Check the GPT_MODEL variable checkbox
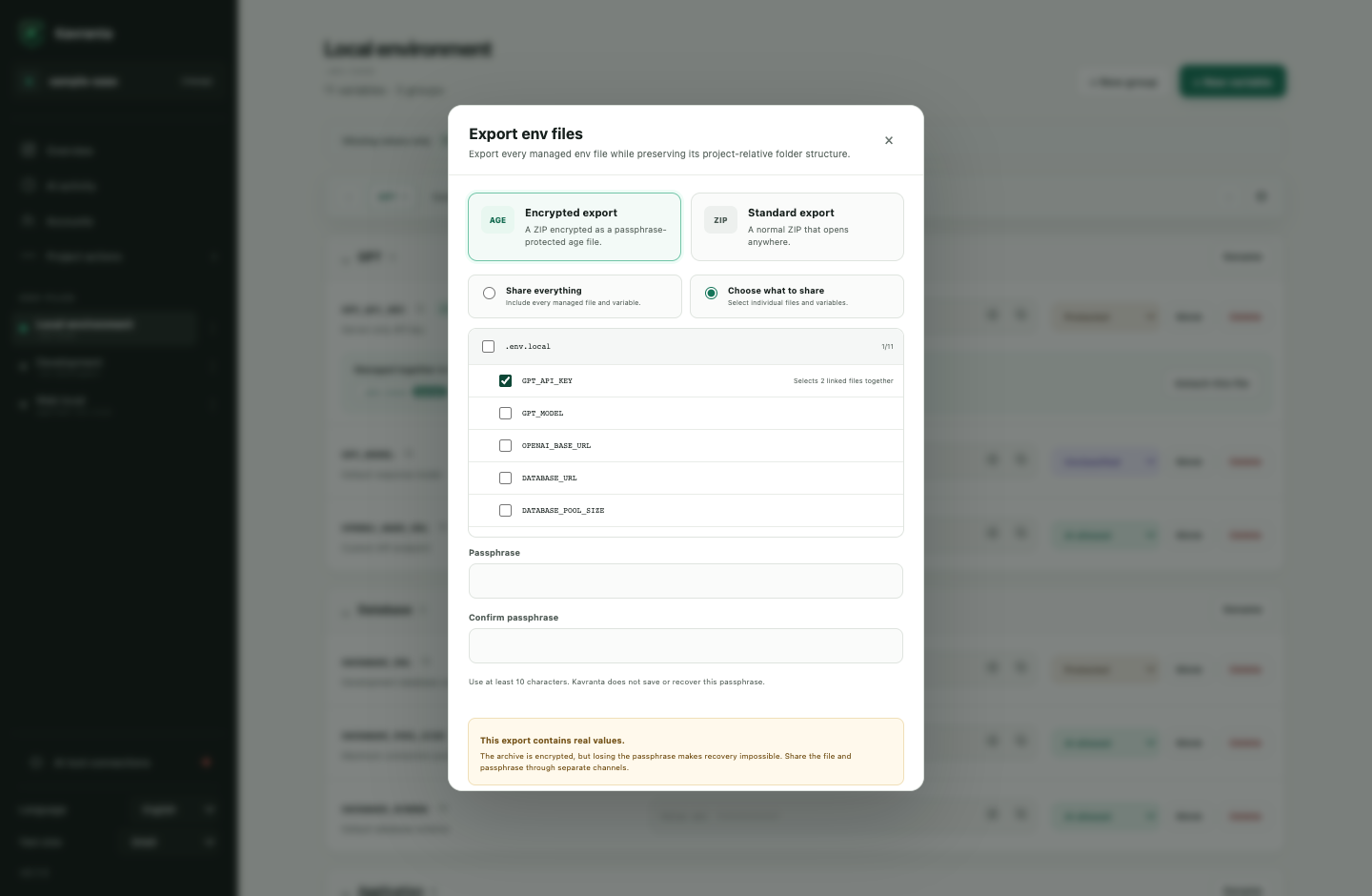The height and width of the screenshot is (896, 1372). [x=505, y=414]
